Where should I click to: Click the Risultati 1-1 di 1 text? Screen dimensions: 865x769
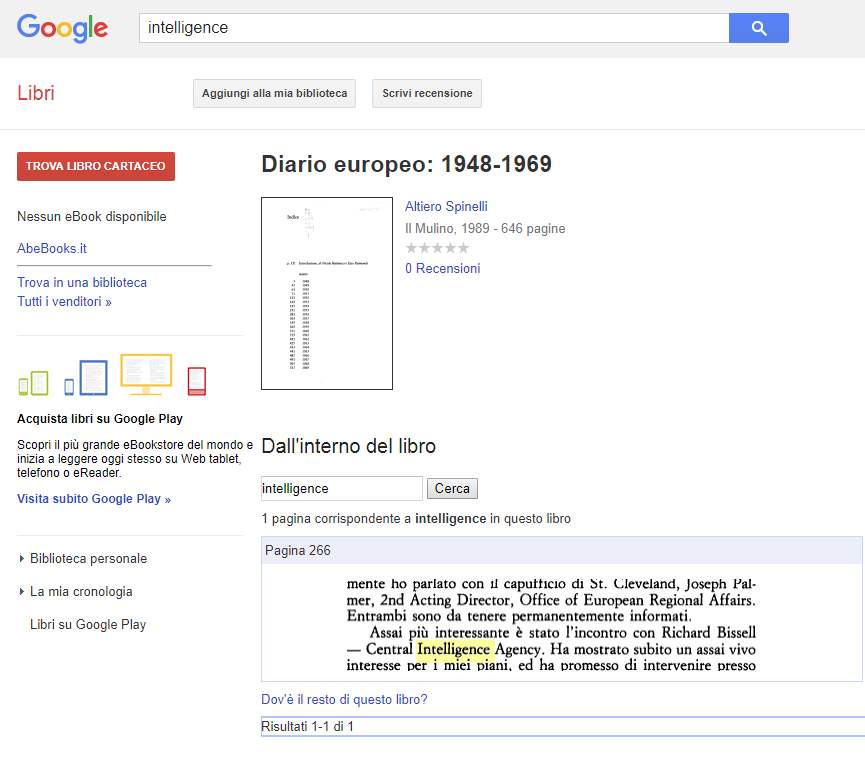(x=307, y=727)
